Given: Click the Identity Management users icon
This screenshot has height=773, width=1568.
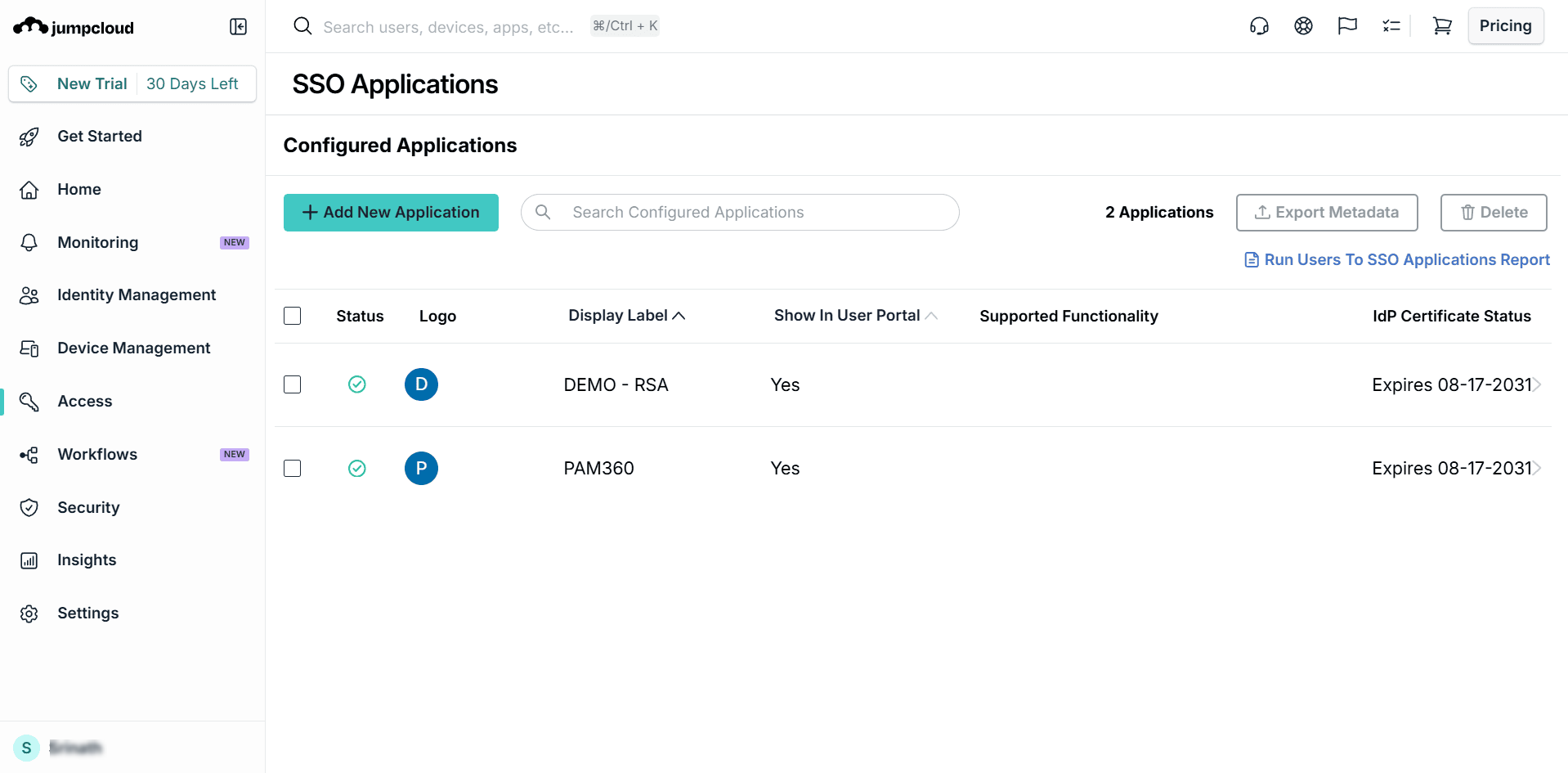Looking at the screenshot, I should [x=29, y=295].
